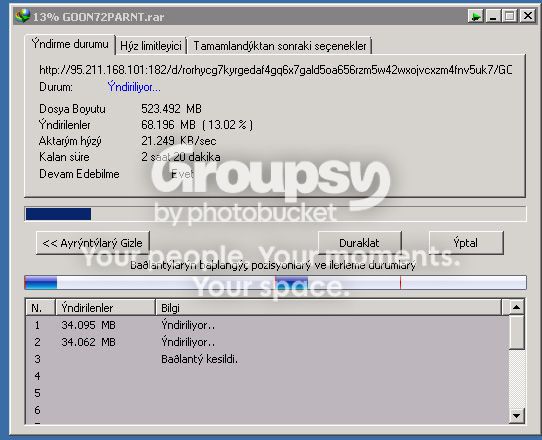The image size is (542, 440).
Task: Close the GOON72PARNT.rar download window
Action: tap(528, 16)
